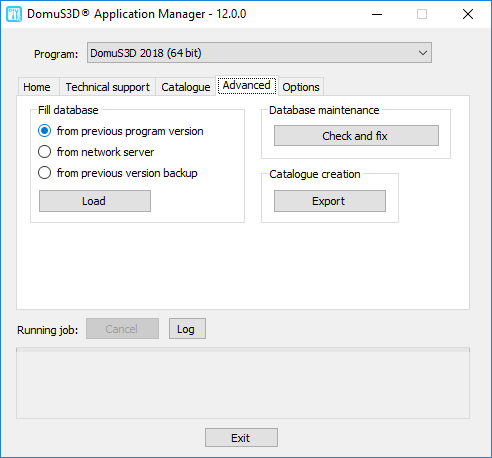Open the Technical support tab
The height and width of the screenshot is (458, 492).
pos(108,87)
